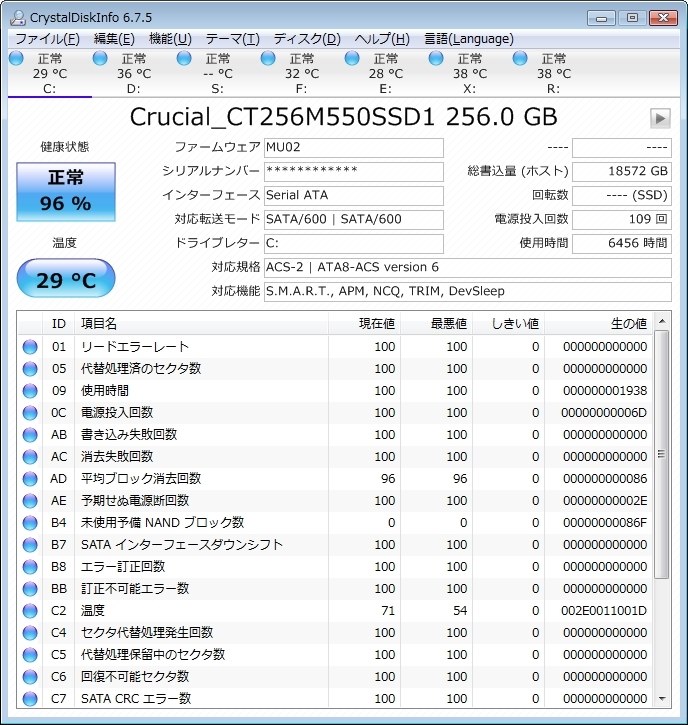Select drive S: status indicator icon
This screenshot has width=688, height=725.
[184, 59]
